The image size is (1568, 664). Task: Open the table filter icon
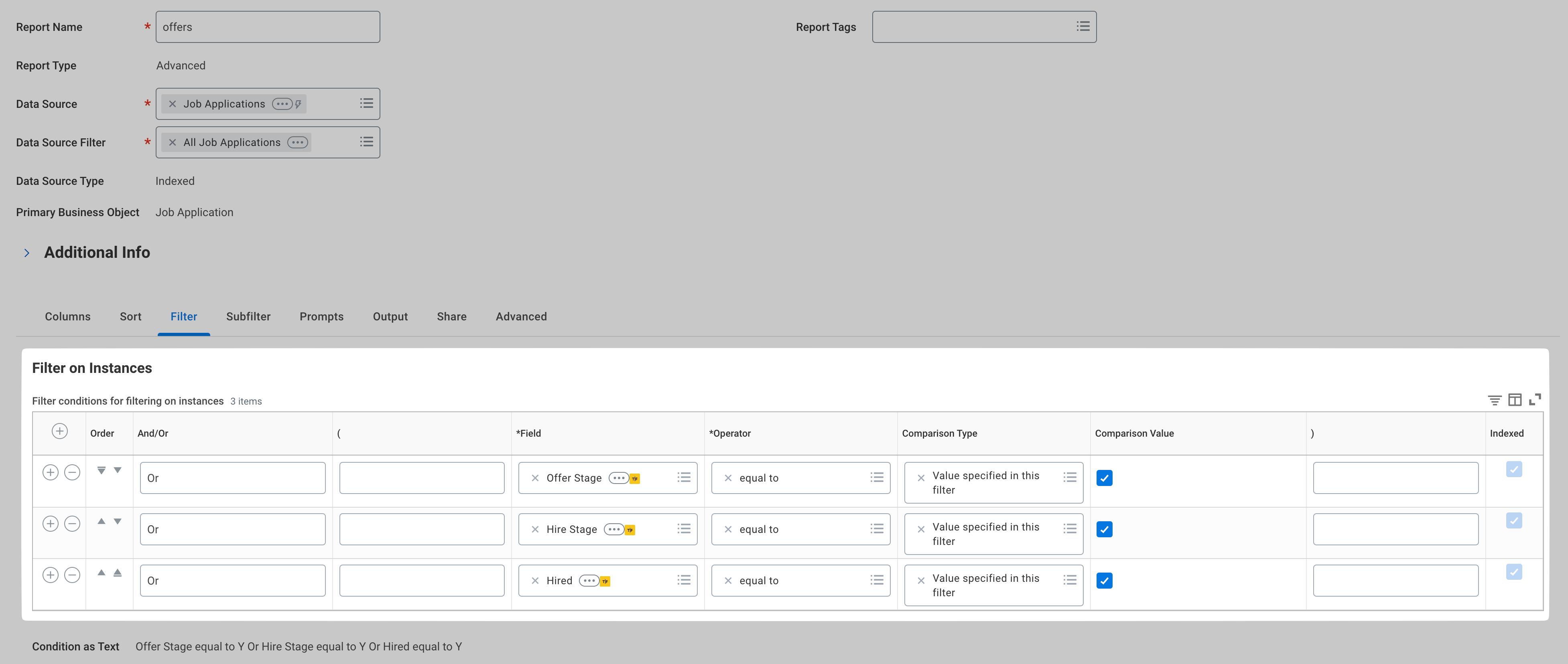click(x=1494, y=399)
